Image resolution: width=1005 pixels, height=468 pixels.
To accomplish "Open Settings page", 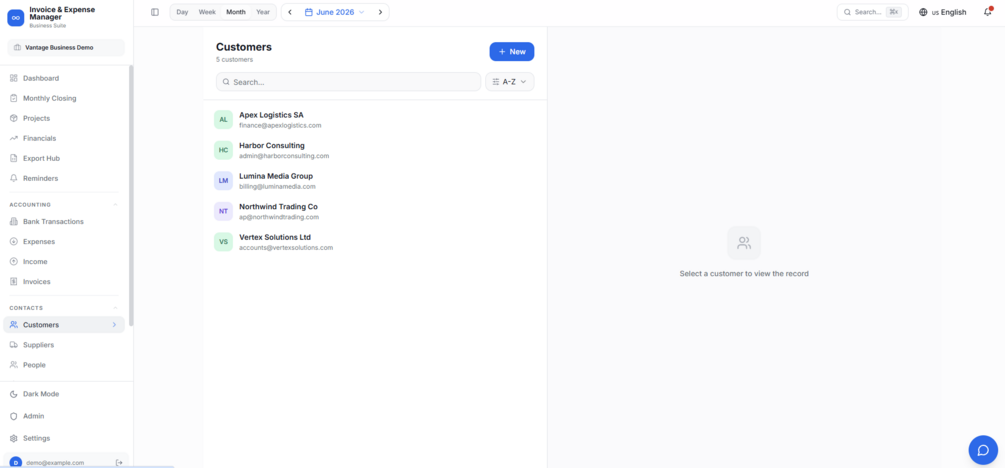I will [64, 438].
